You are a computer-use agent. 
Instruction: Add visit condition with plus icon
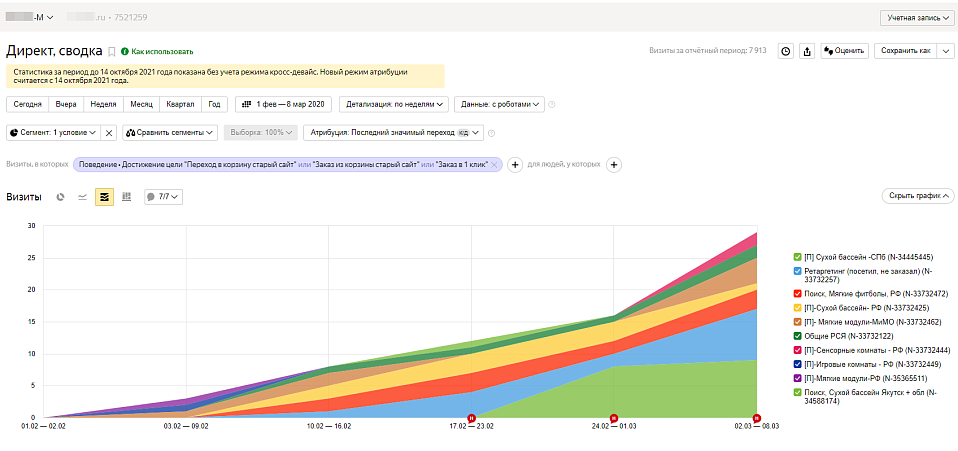[515, 165]
